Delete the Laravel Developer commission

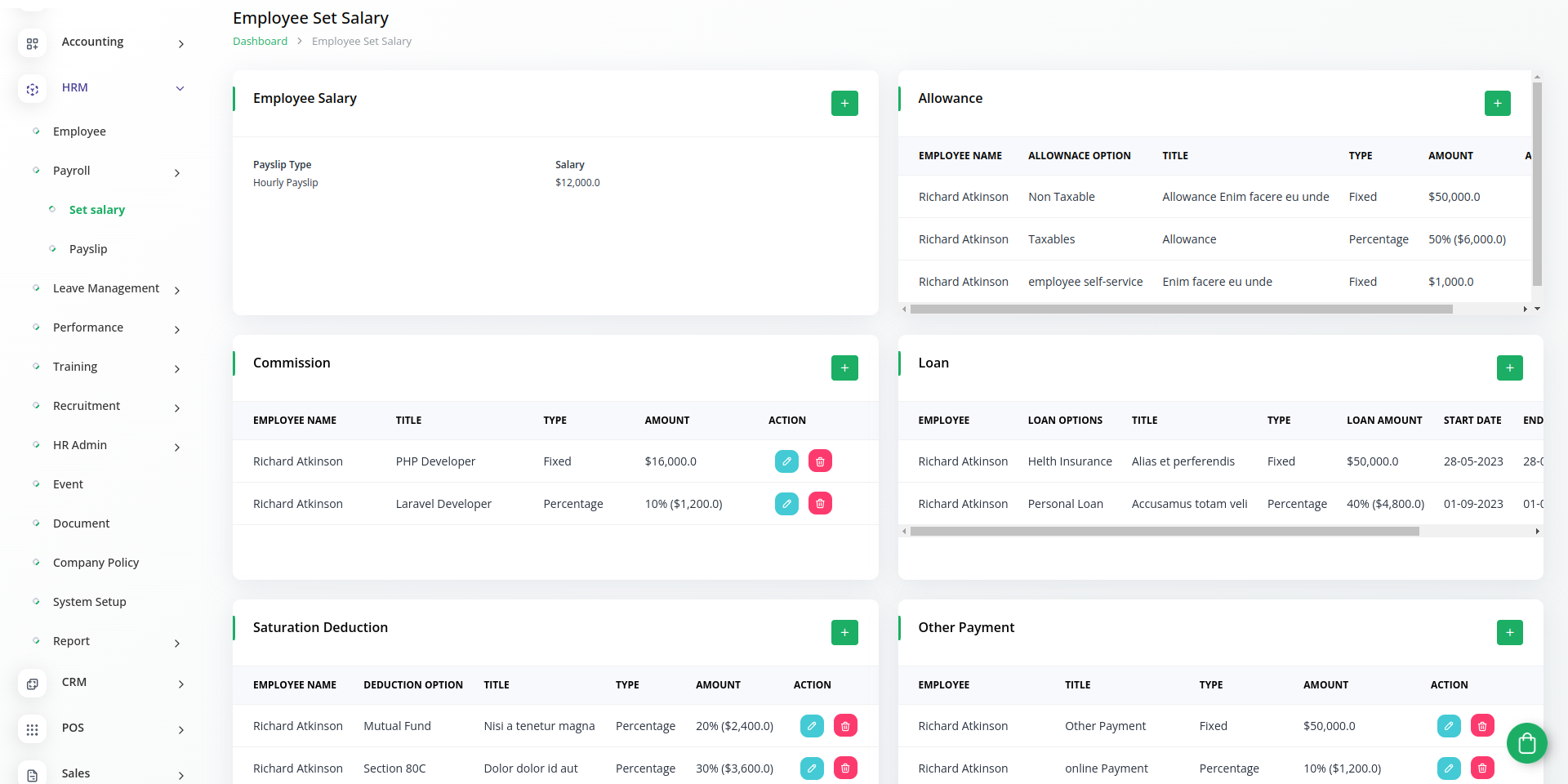(x=820, y=504)
